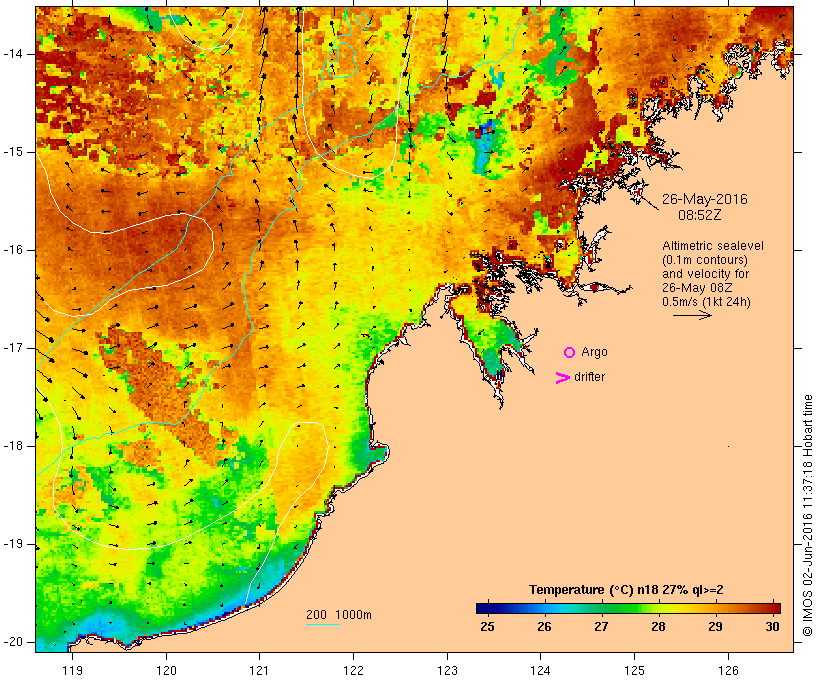The image size is (820, 680).
Task: Click the colorbar tick label 27
Action: point(601,627)
